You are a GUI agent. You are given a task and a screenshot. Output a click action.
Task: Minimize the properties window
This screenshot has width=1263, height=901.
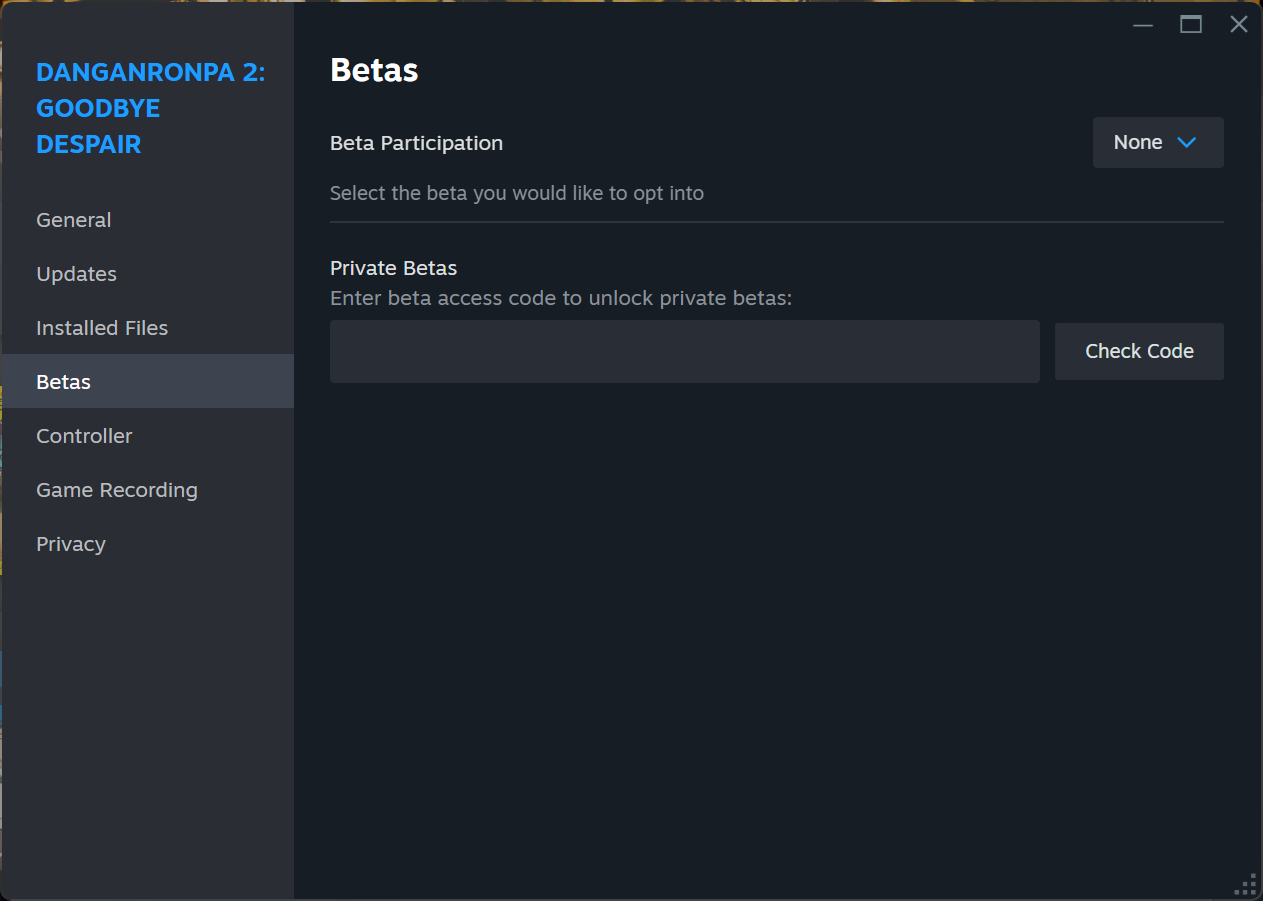pos(1143,25)
